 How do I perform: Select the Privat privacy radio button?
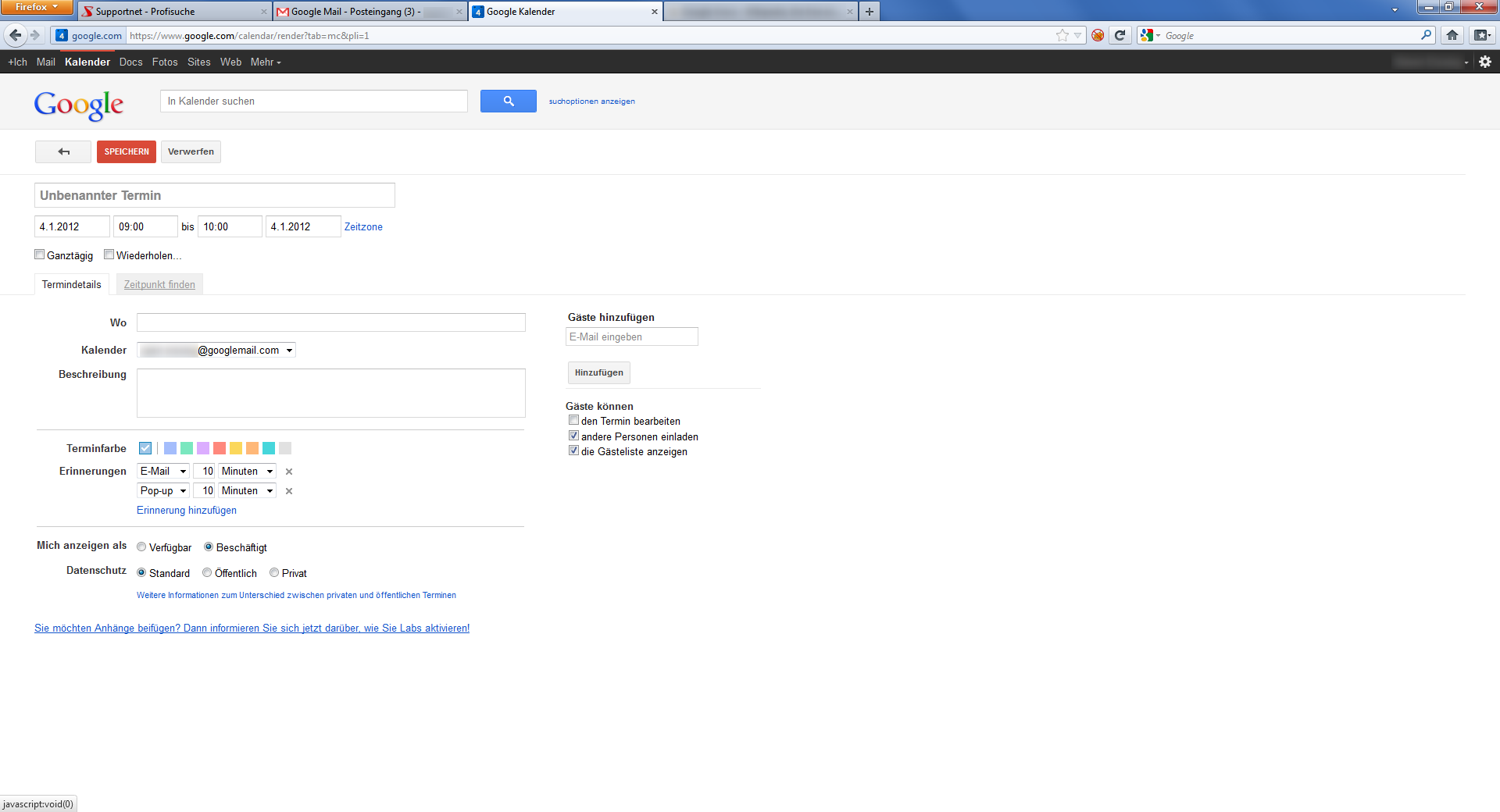tap(274, 573)
